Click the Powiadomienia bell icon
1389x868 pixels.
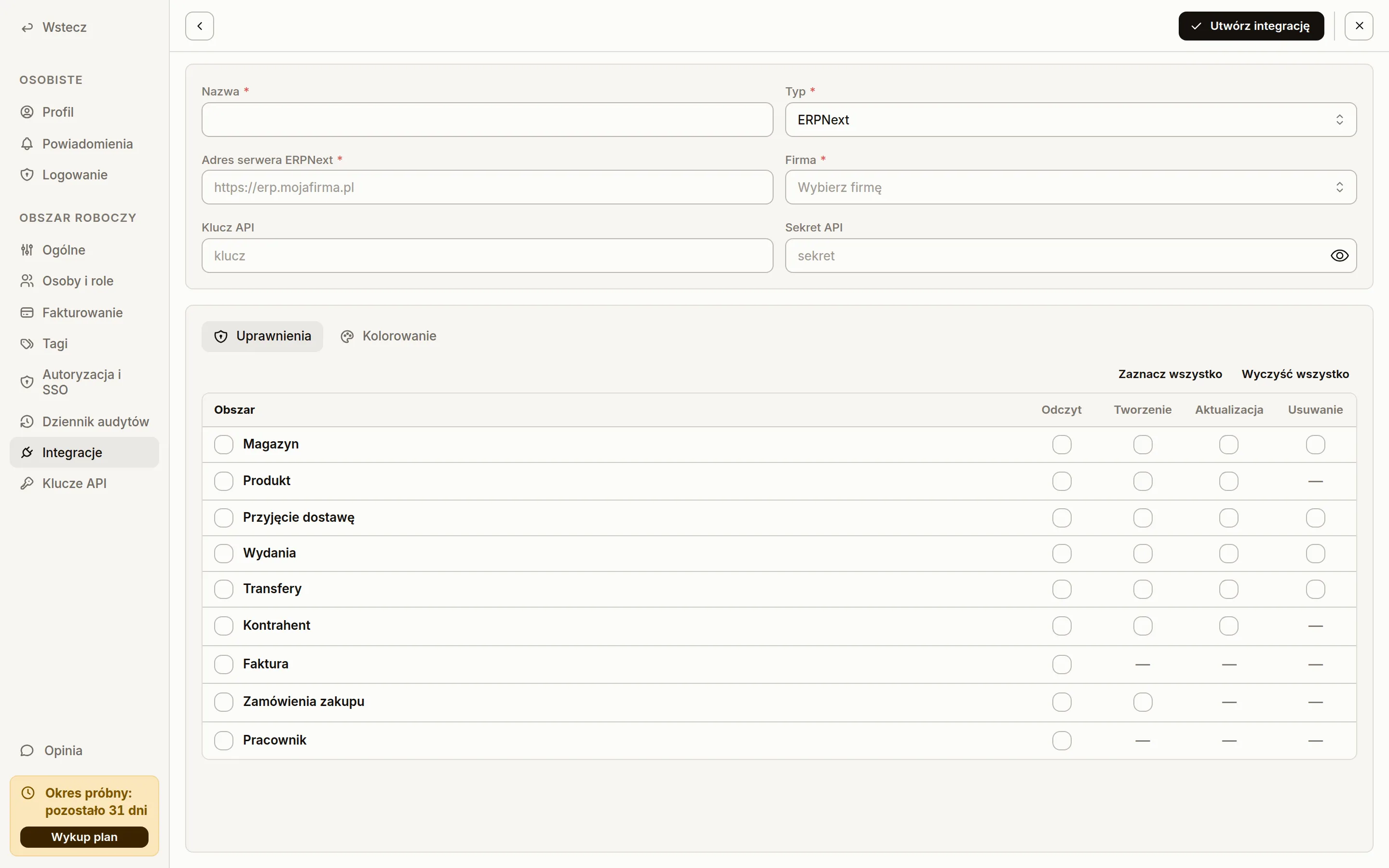coord(27,144)
